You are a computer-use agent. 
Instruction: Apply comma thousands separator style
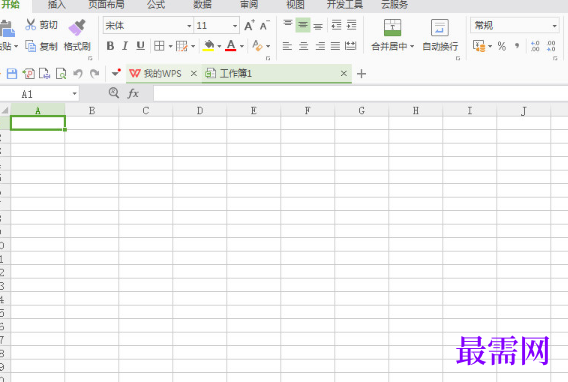point(517,46)
